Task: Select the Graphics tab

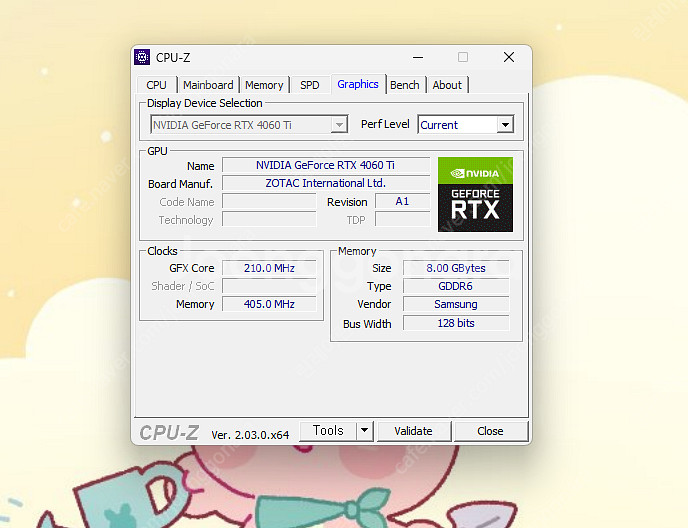Action: (358, 84)
